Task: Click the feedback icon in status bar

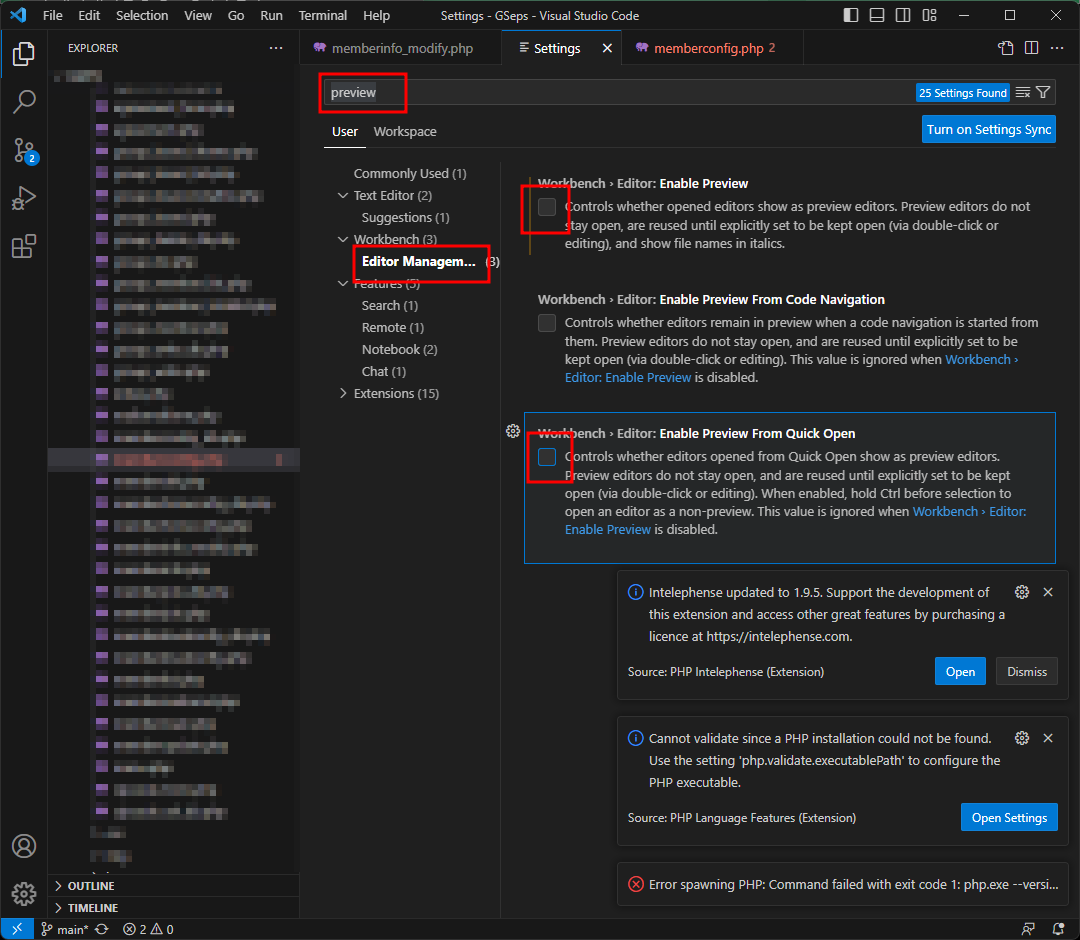Action: pos(1028,929)
